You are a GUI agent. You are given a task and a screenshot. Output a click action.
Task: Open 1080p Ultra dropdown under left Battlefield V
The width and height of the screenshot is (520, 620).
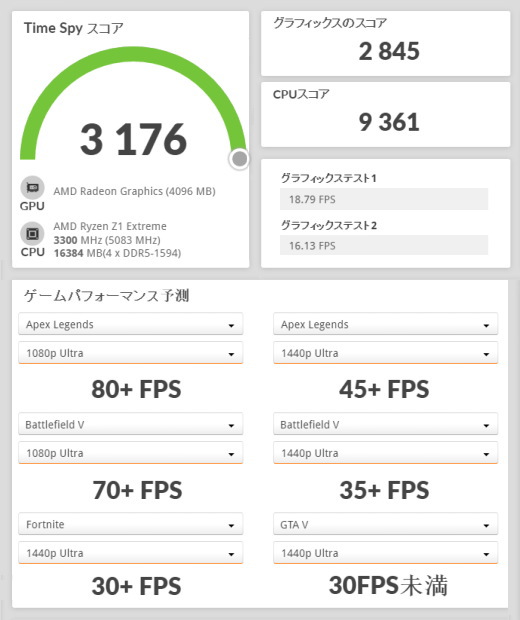[130, 453]
